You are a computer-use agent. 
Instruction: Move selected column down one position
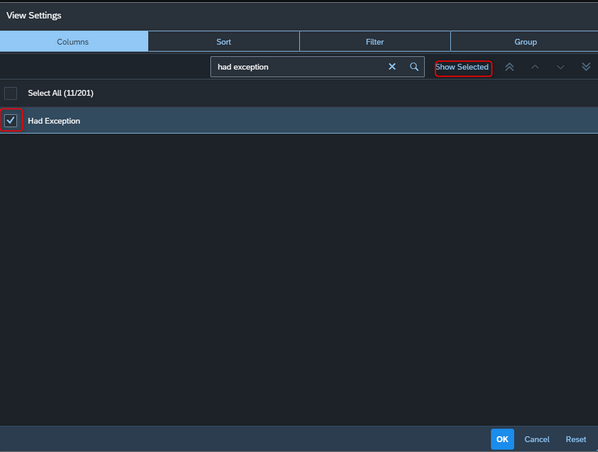click(560, 67)
